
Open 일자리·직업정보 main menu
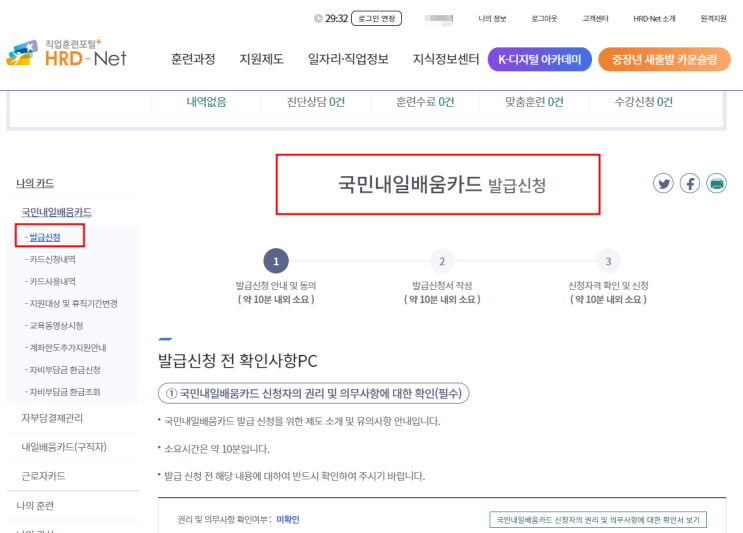[348, 59]
